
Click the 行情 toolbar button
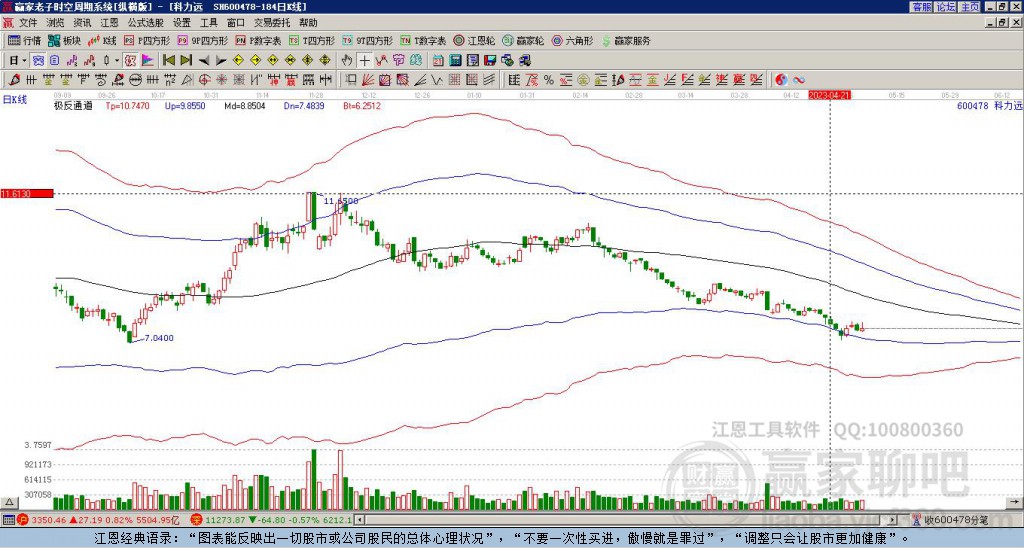point(24,40)
